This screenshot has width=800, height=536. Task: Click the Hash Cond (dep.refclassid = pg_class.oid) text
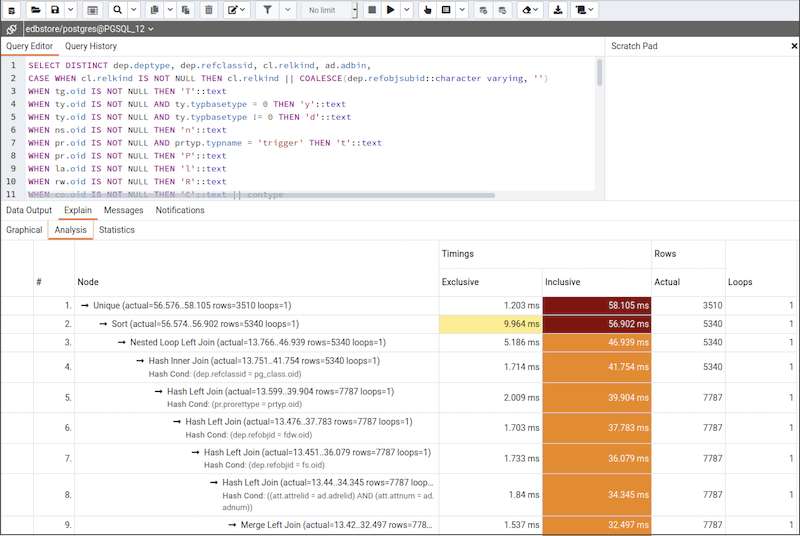click(x=225, y=374)
